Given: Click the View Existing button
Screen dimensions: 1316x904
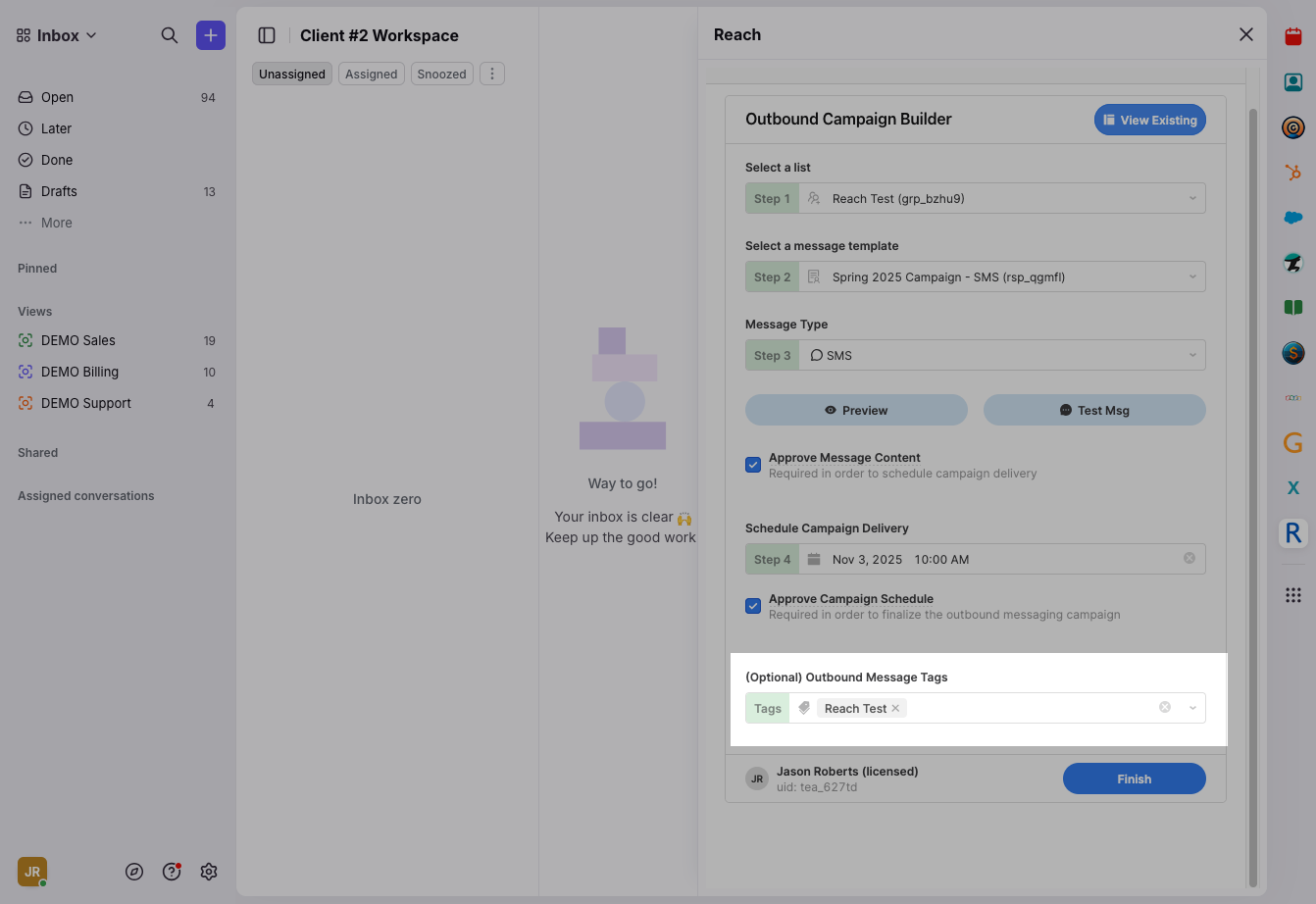Looking at the screenshot, I should (x=1149, y=120).
